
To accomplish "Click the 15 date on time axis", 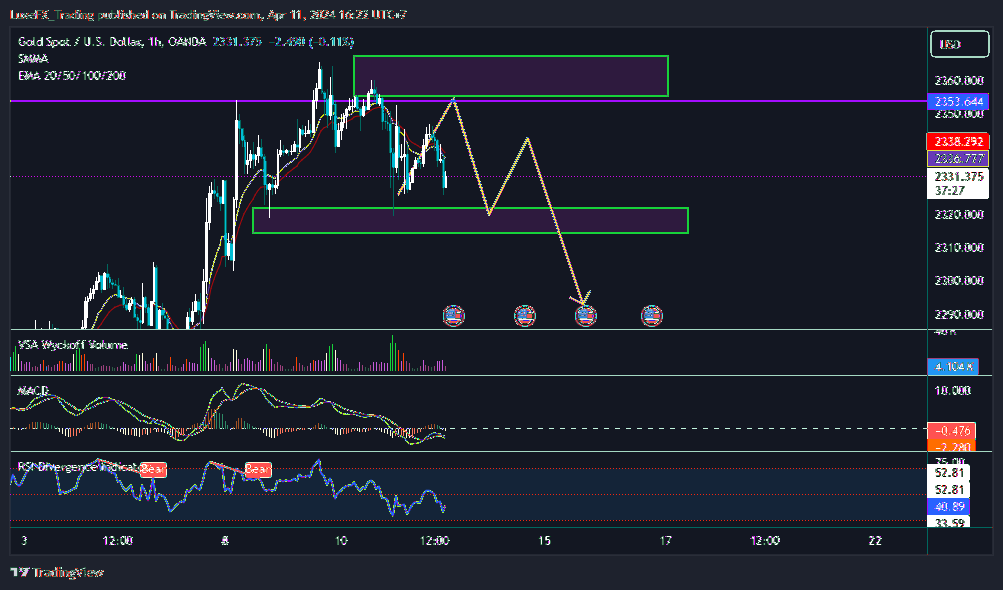I will click(x=544, y=541).
